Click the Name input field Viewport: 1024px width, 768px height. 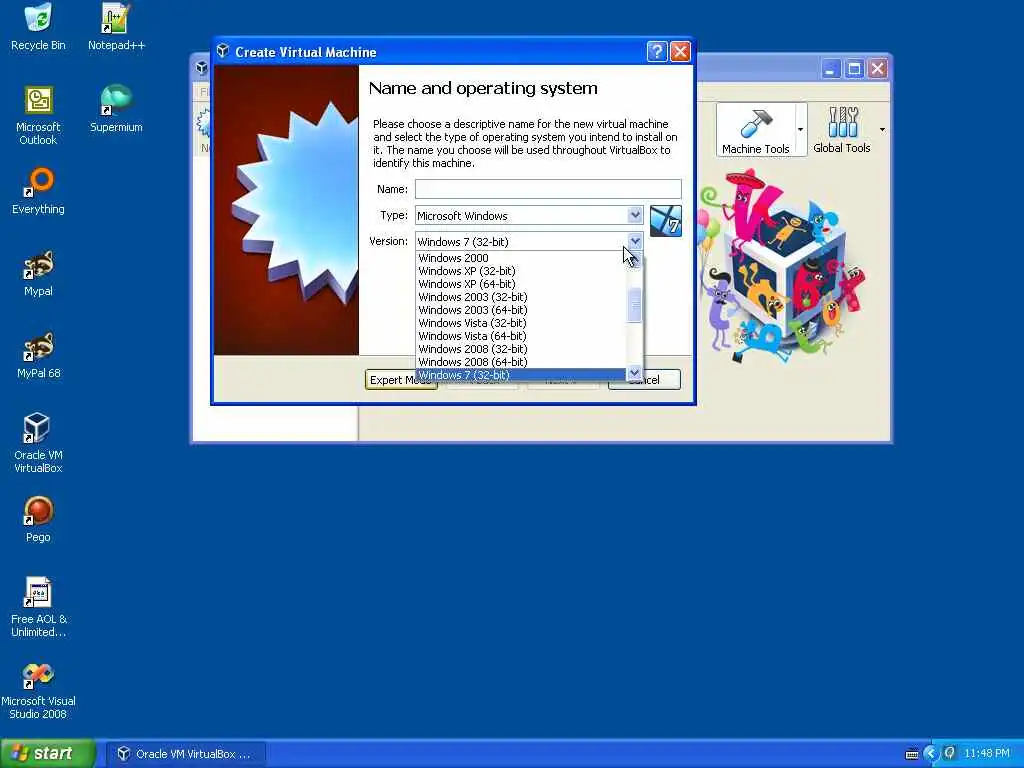pyautogui.click(x=548, y=189)
